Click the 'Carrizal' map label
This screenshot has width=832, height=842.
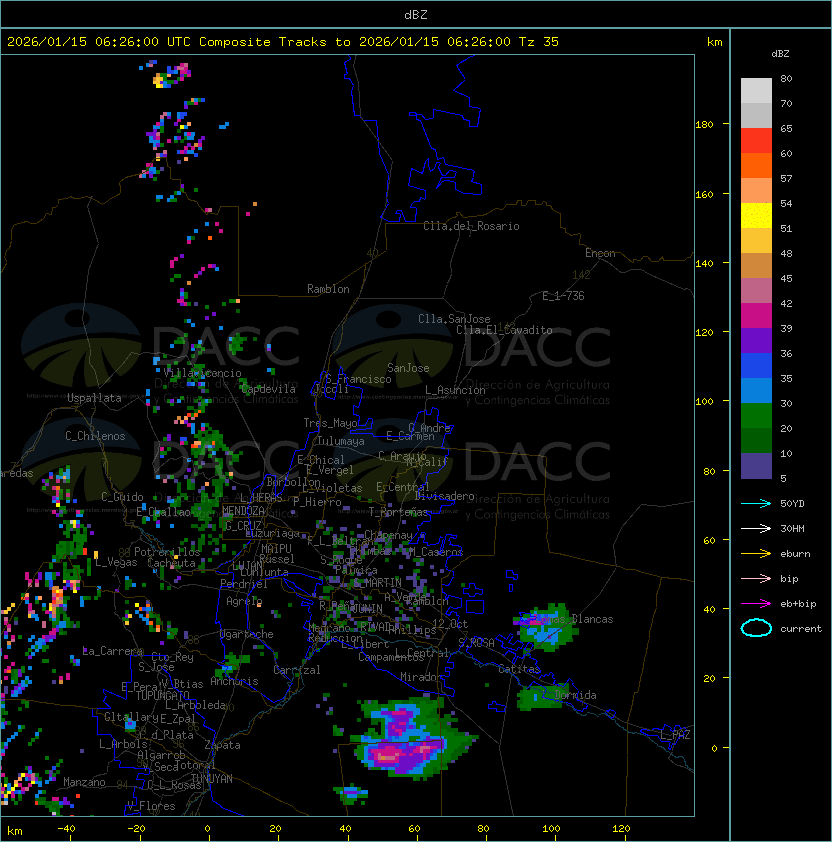pos(296,670)
